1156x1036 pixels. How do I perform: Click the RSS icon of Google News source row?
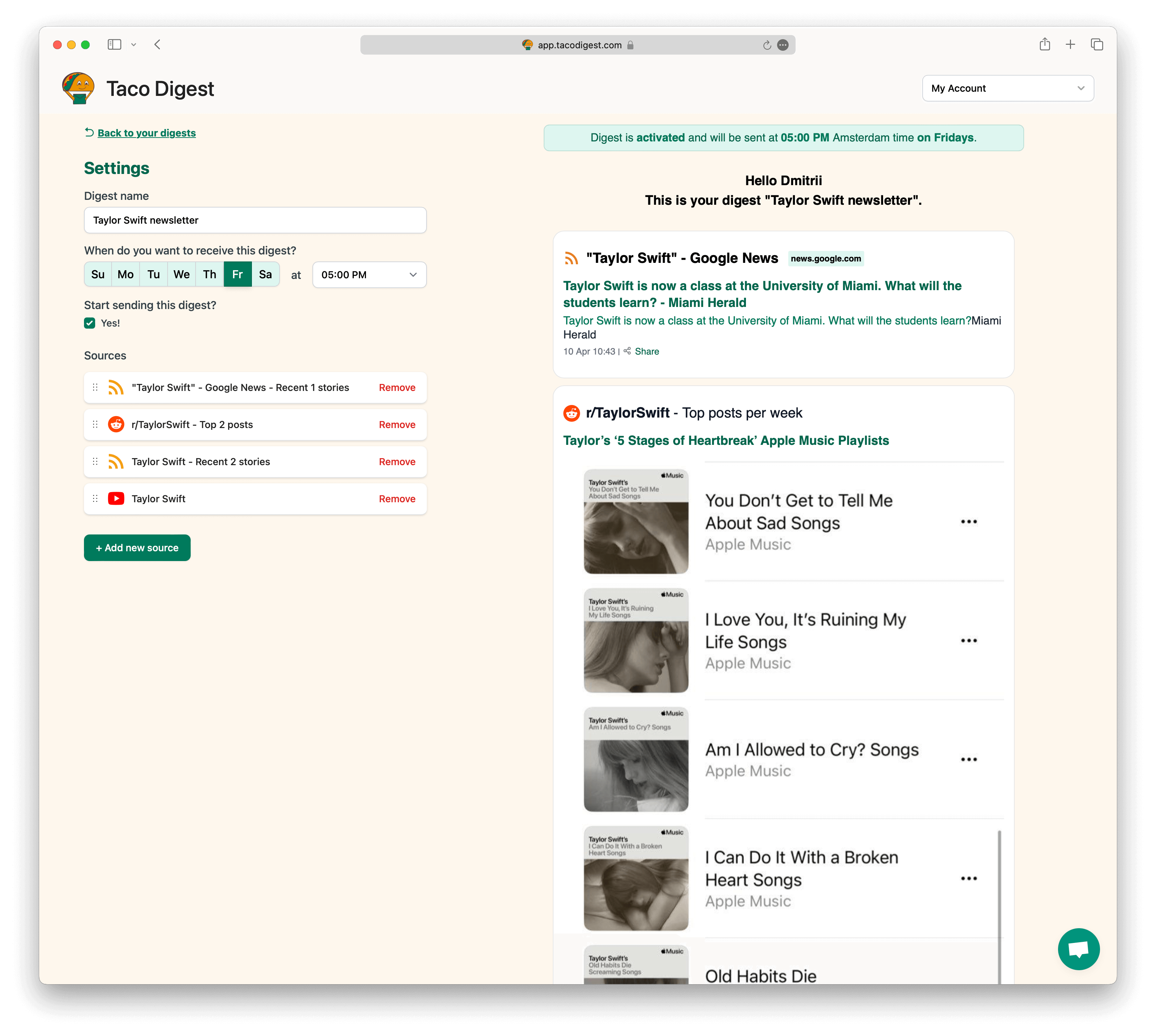point(116,388)
